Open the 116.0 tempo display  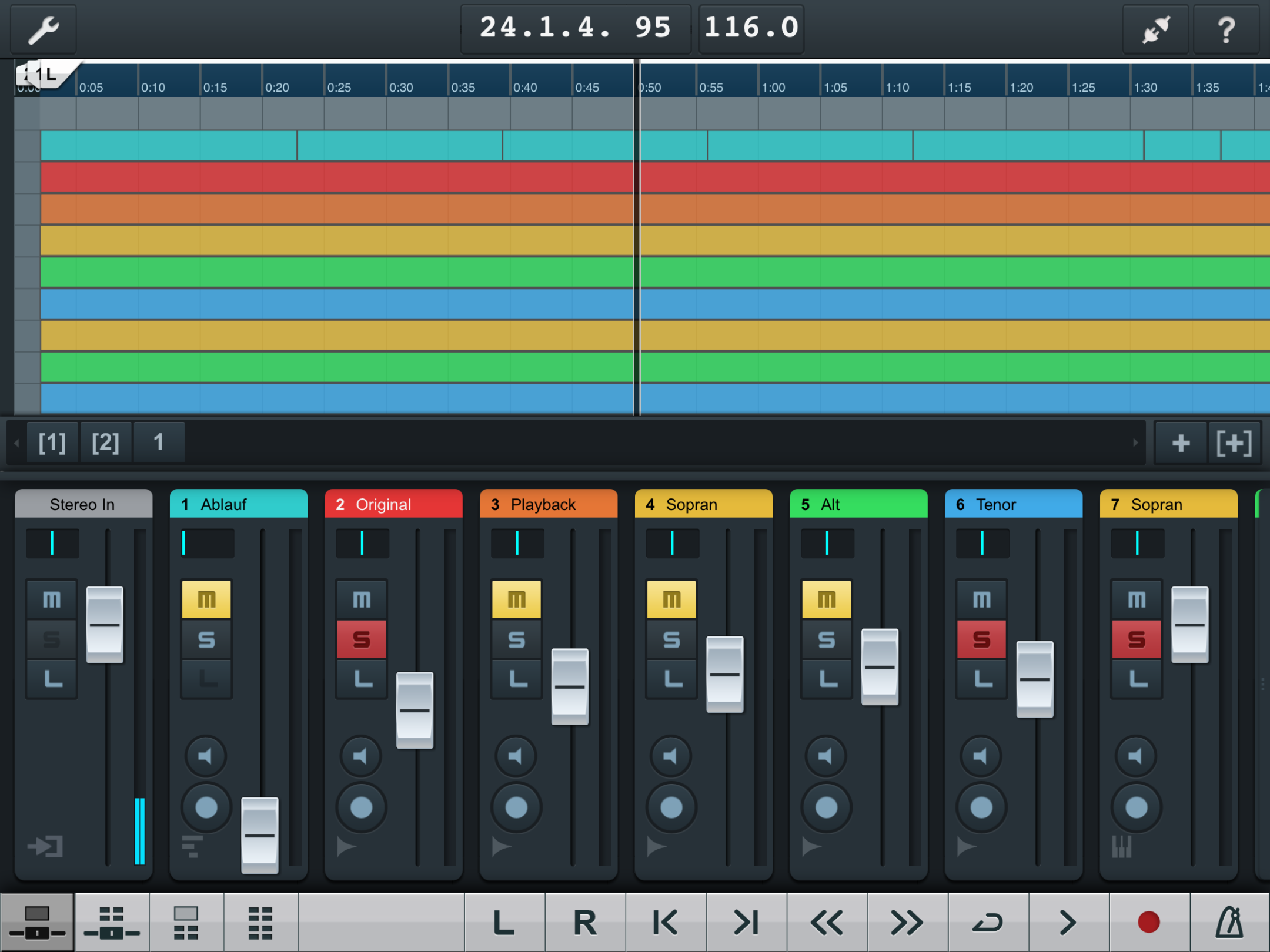point(751,28)
